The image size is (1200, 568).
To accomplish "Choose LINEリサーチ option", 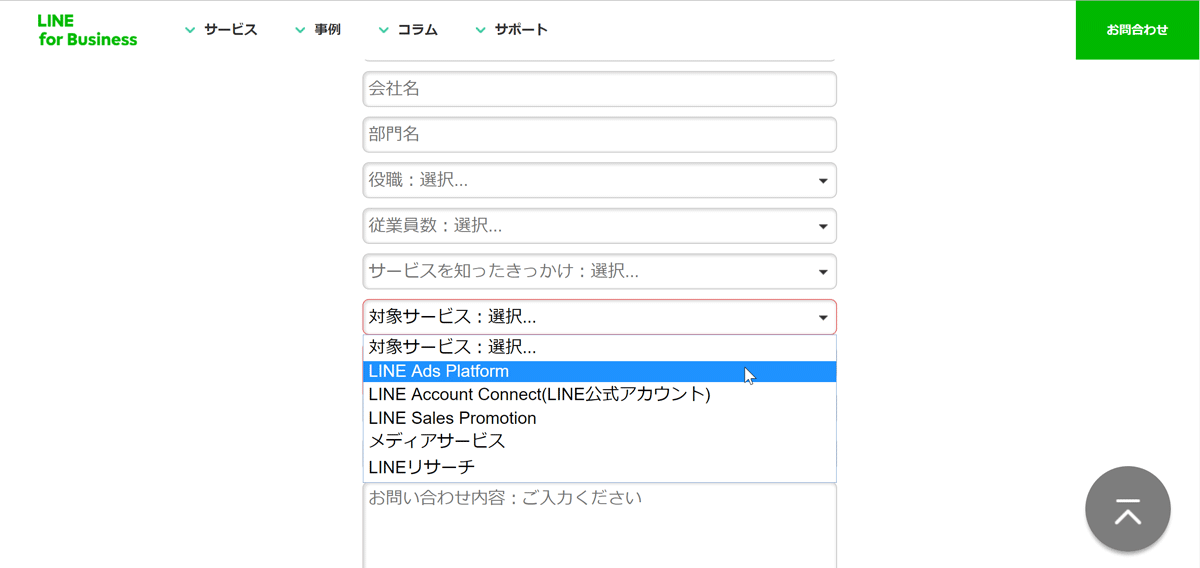I will pos(600,467).
